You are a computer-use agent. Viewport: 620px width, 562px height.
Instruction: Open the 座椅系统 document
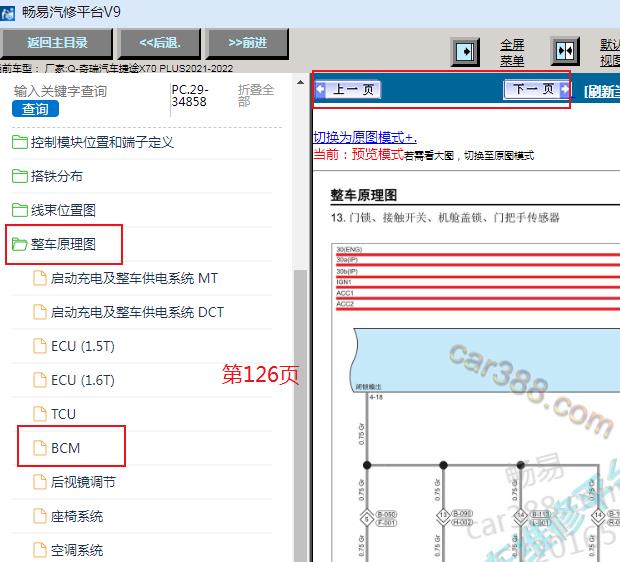coord(77,517)
